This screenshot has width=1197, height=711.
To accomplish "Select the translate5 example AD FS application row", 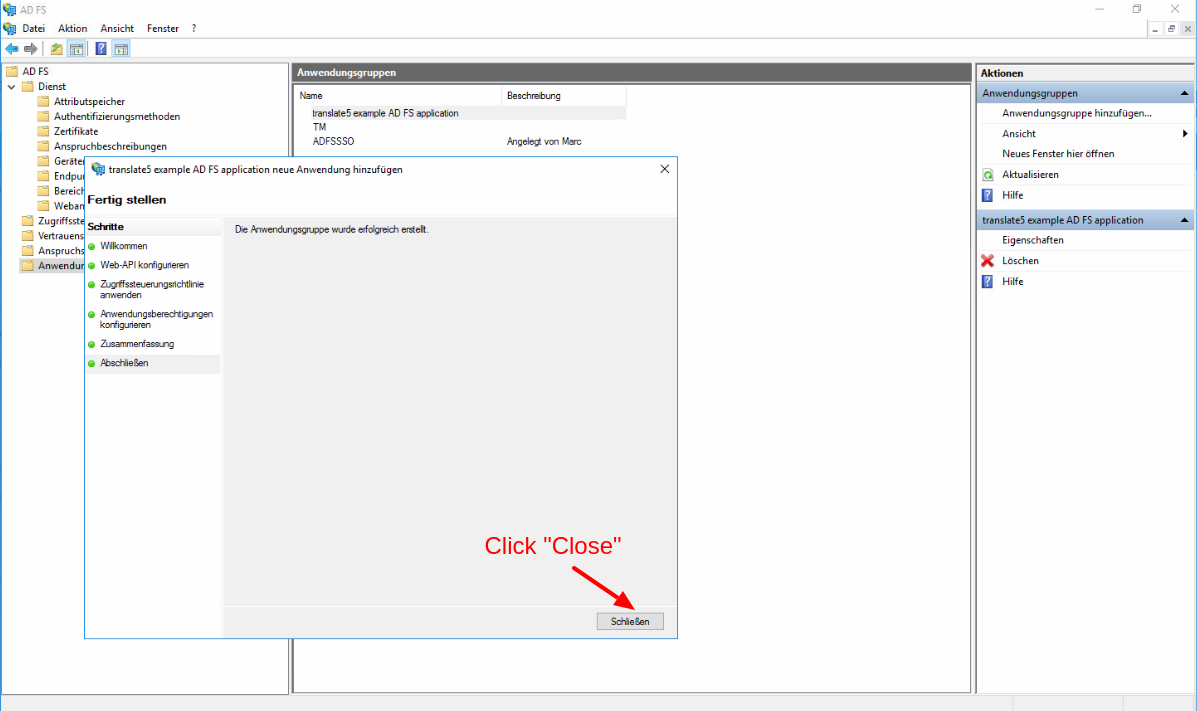I will pos(460,113).
